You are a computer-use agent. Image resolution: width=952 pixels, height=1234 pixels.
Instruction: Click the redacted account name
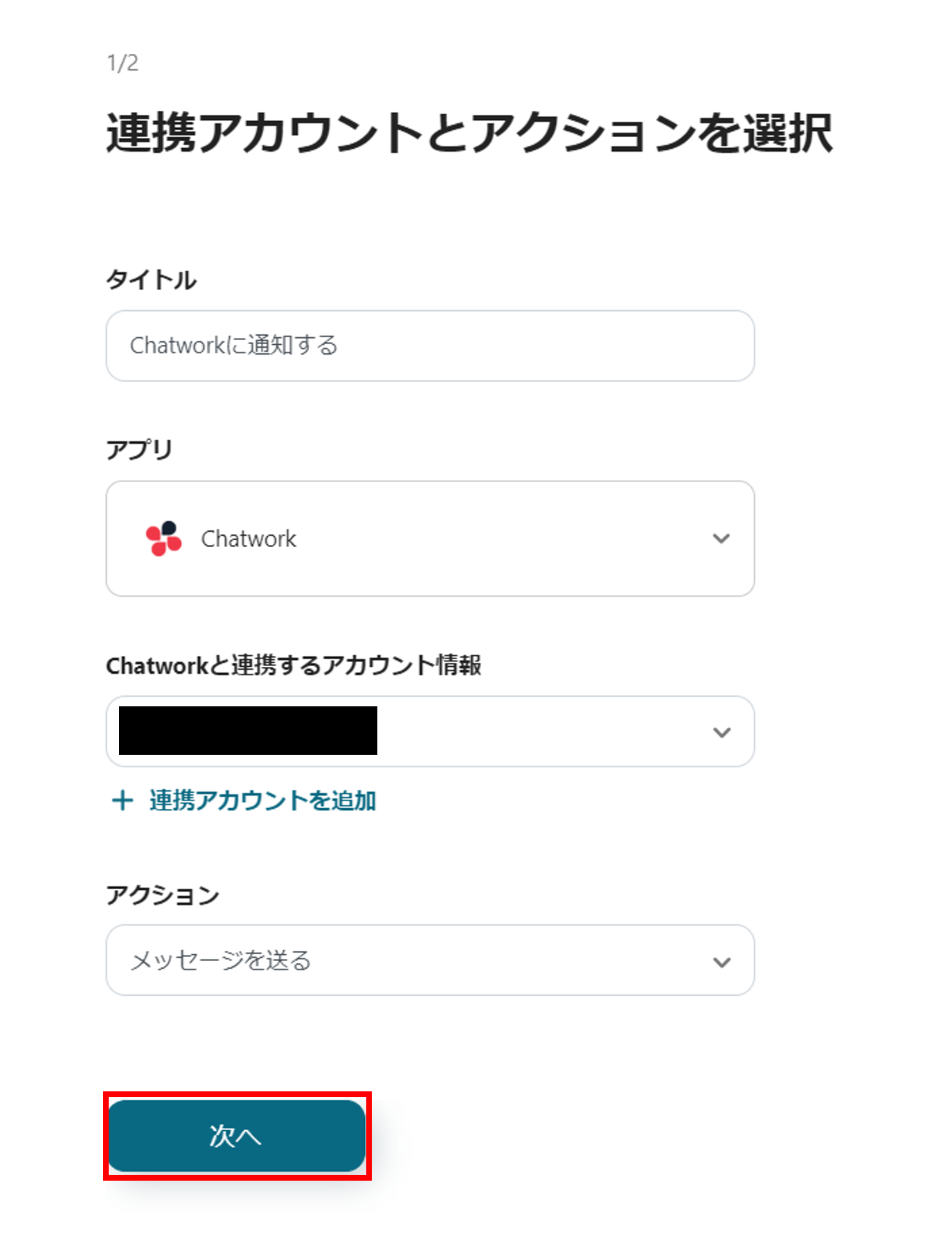(x=248, y=731)
